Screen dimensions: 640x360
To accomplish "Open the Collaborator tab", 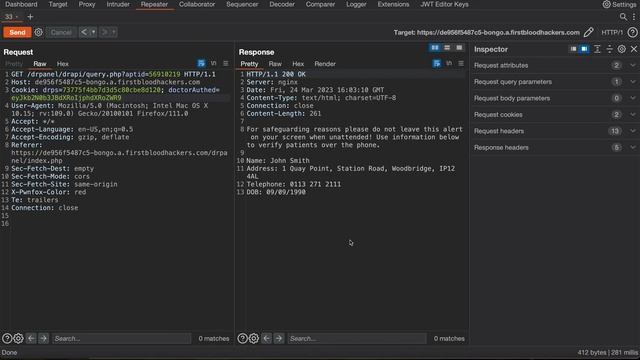I will (197, 4).
